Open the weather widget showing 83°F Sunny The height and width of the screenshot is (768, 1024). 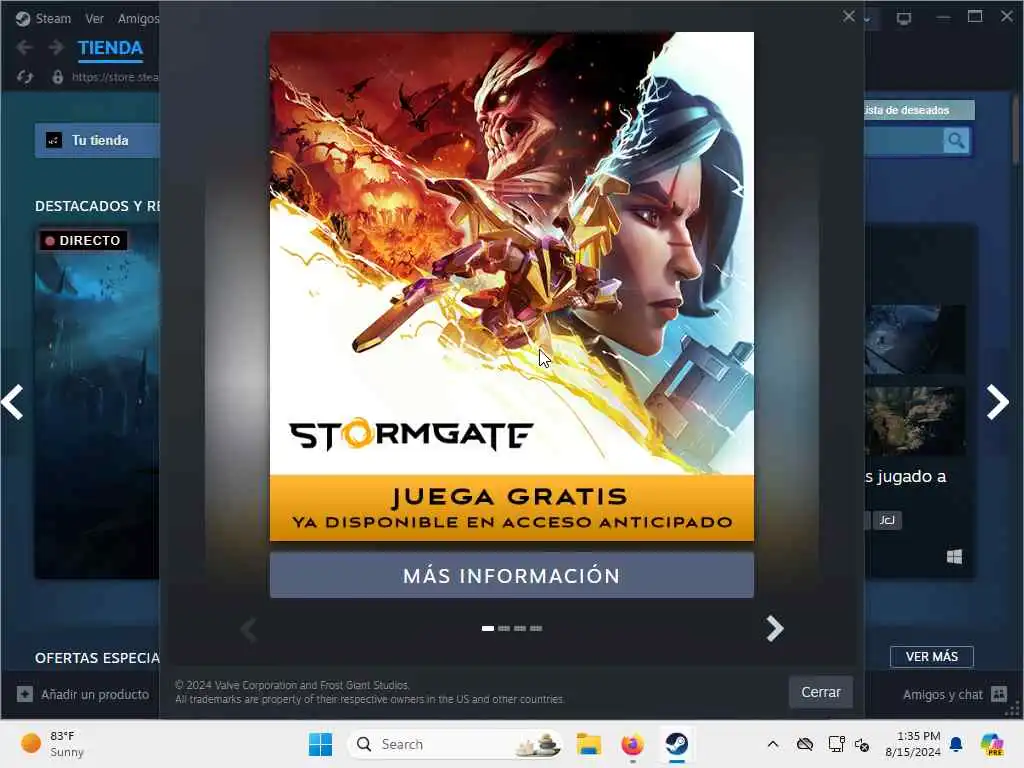tap(53, 744)
